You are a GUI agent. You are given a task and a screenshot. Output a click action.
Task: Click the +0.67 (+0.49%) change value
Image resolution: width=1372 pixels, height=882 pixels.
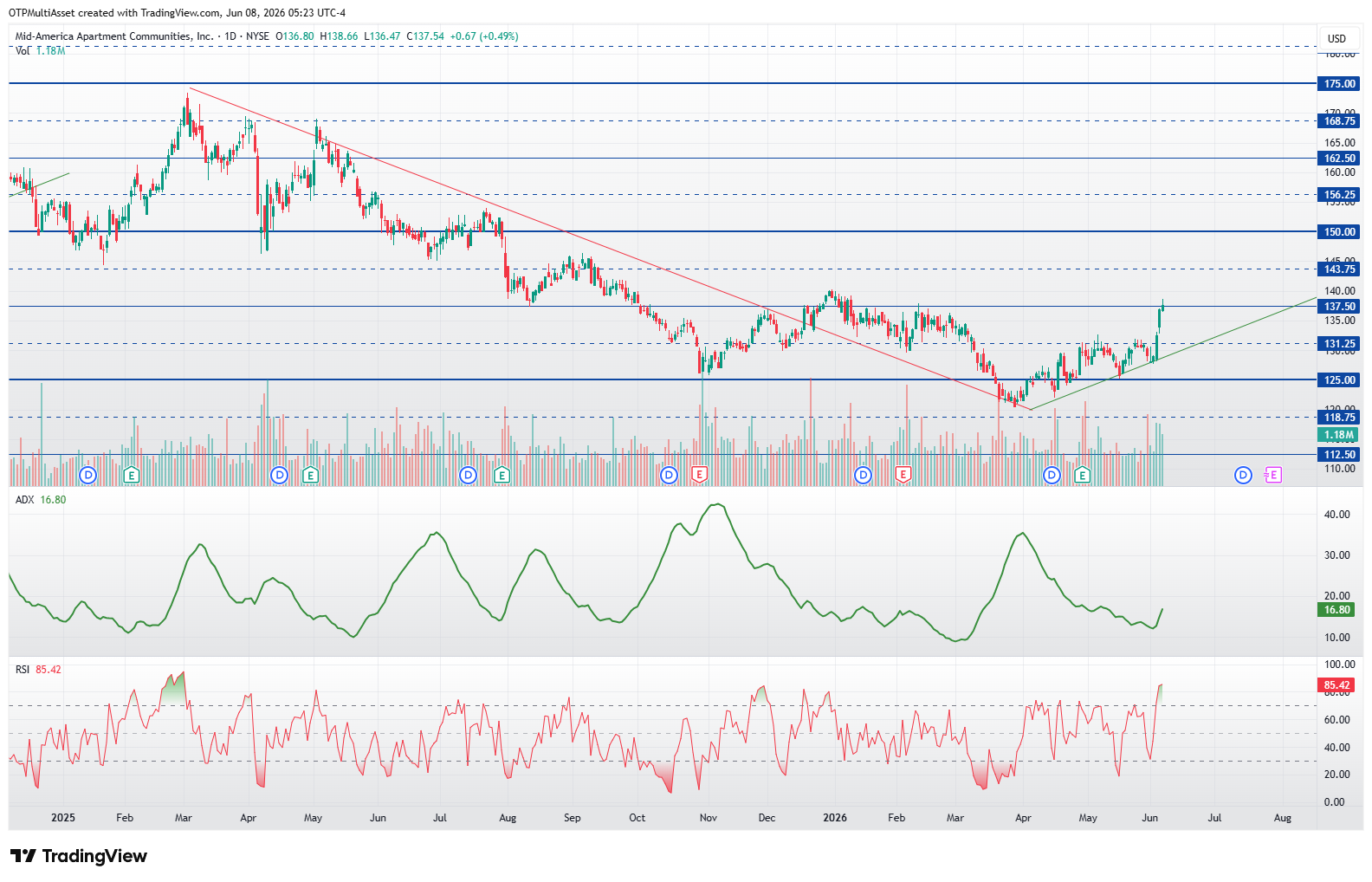coord(484,36)
